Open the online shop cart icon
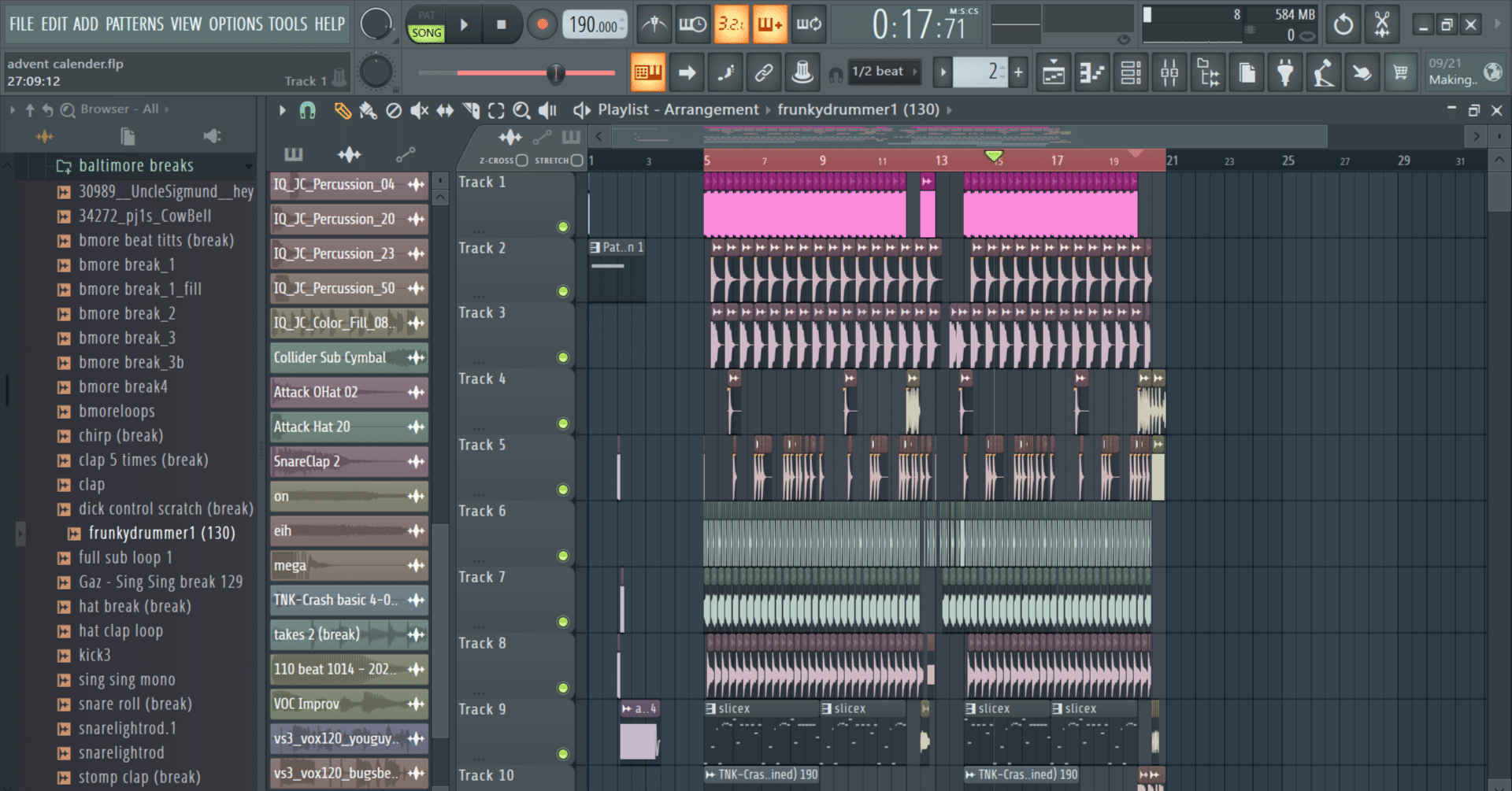 [1400, 73]
